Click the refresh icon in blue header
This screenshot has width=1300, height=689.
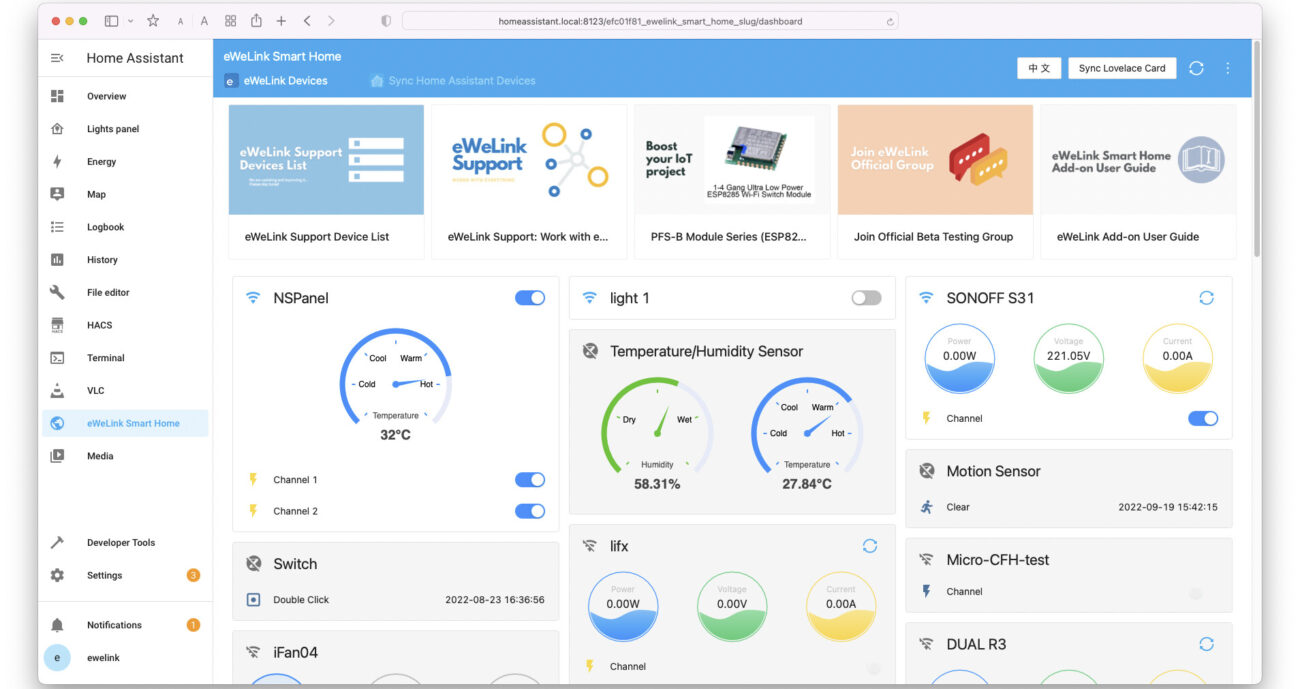[x=1196, y=68]
